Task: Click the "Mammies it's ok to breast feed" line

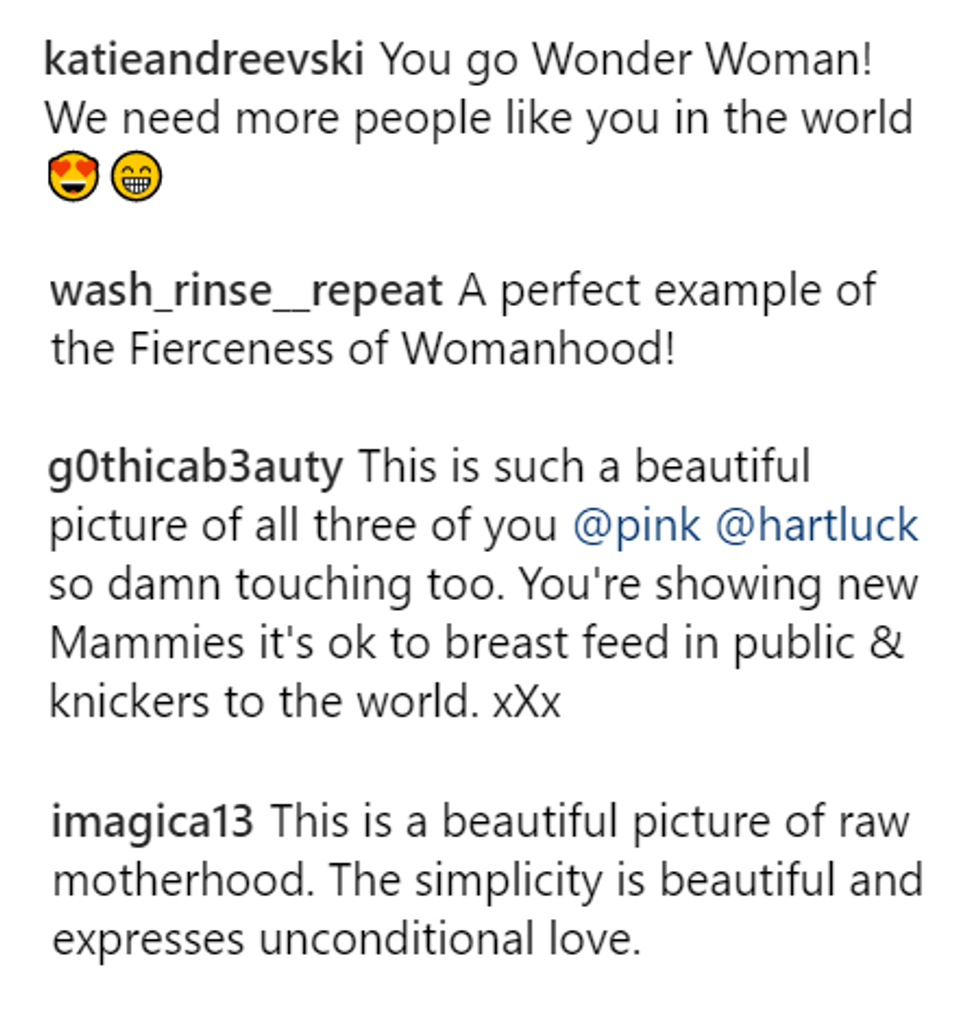Action: pos(476,643)
